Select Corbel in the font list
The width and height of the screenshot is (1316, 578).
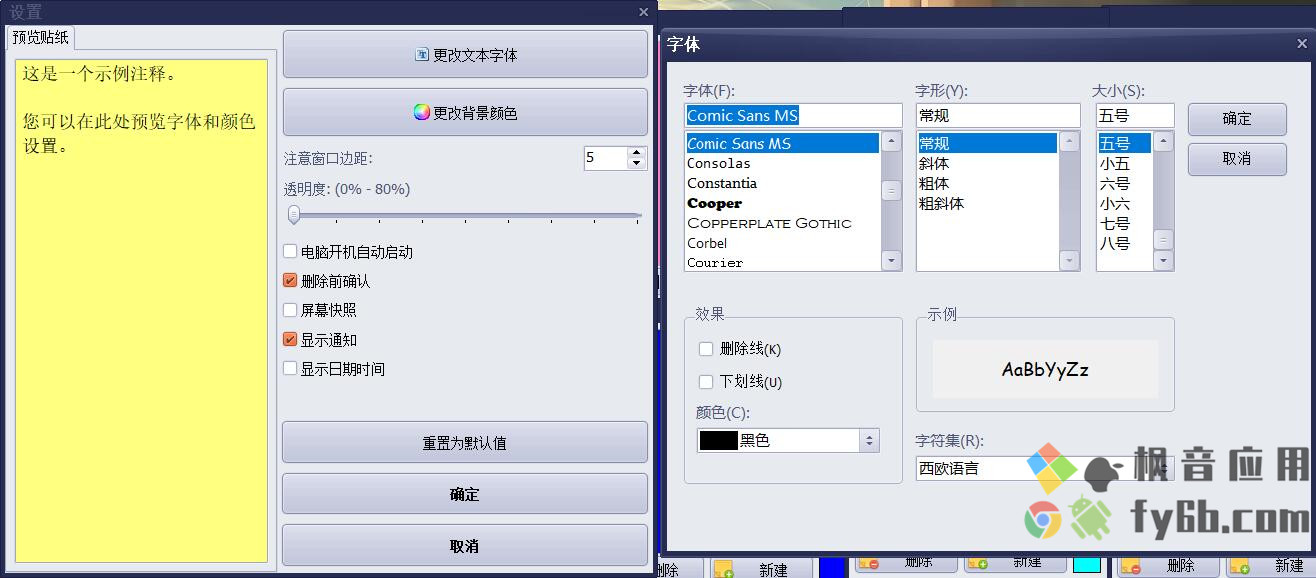(x=782, y=243)
